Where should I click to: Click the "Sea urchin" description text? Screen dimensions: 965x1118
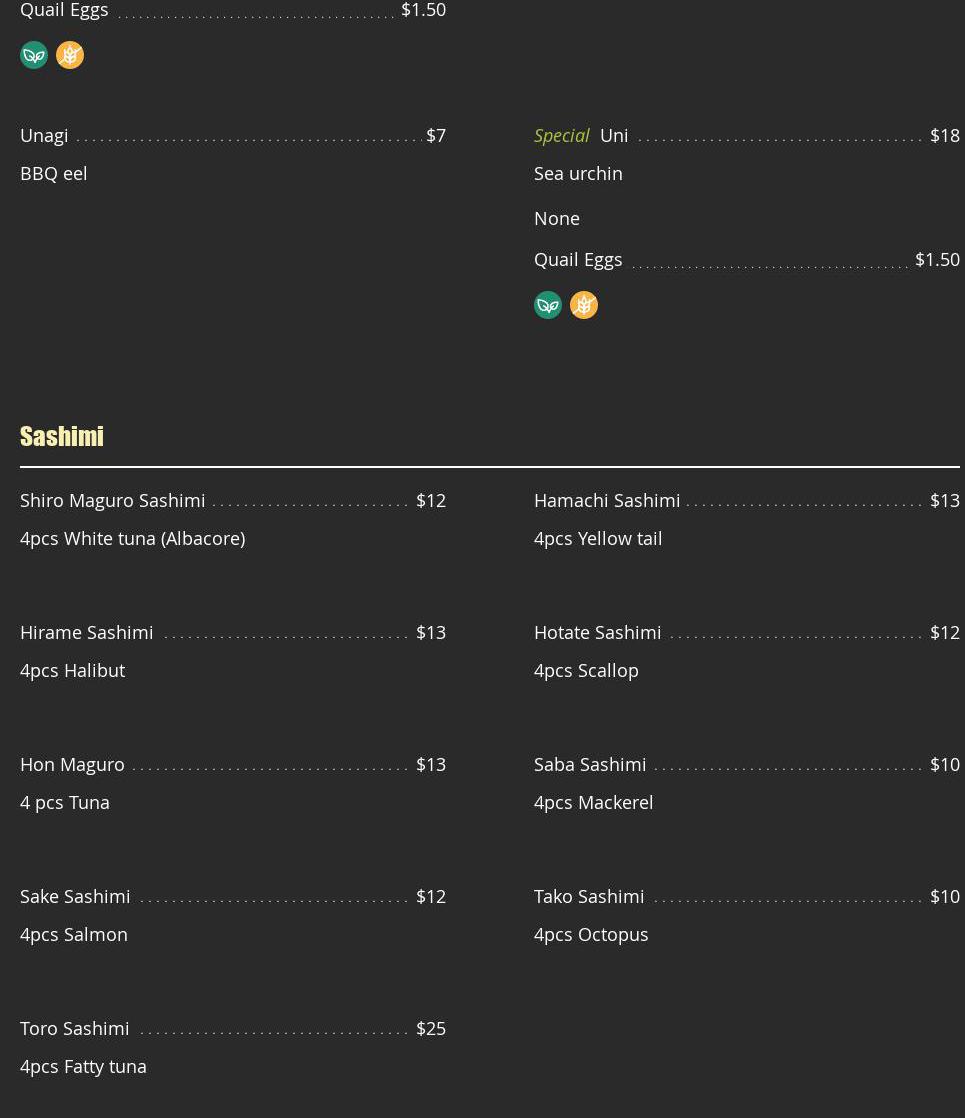pos(578,173)
